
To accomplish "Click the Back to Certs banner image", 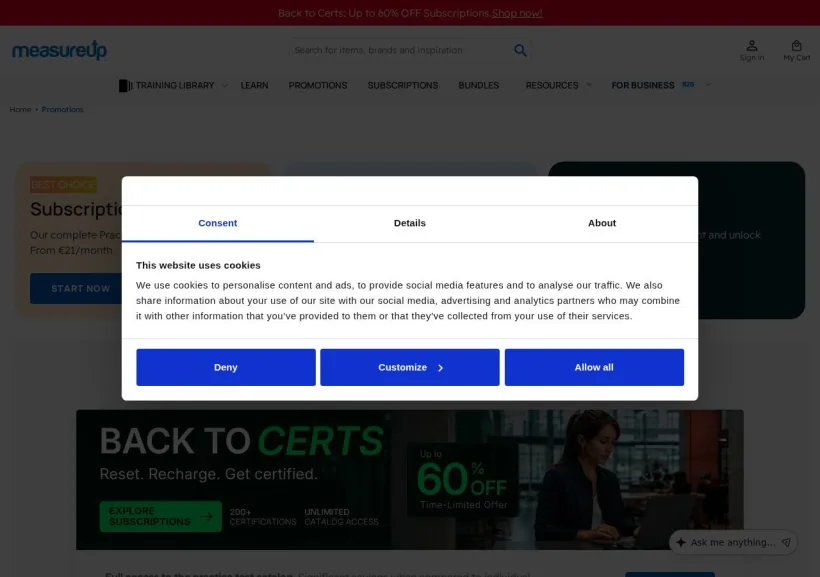I will click(409, 480).
